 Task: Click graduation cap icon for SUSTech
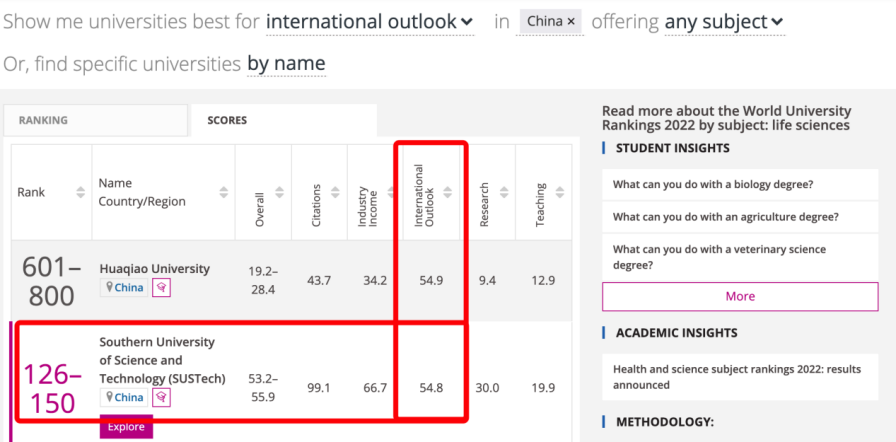[x=161, y=397]
